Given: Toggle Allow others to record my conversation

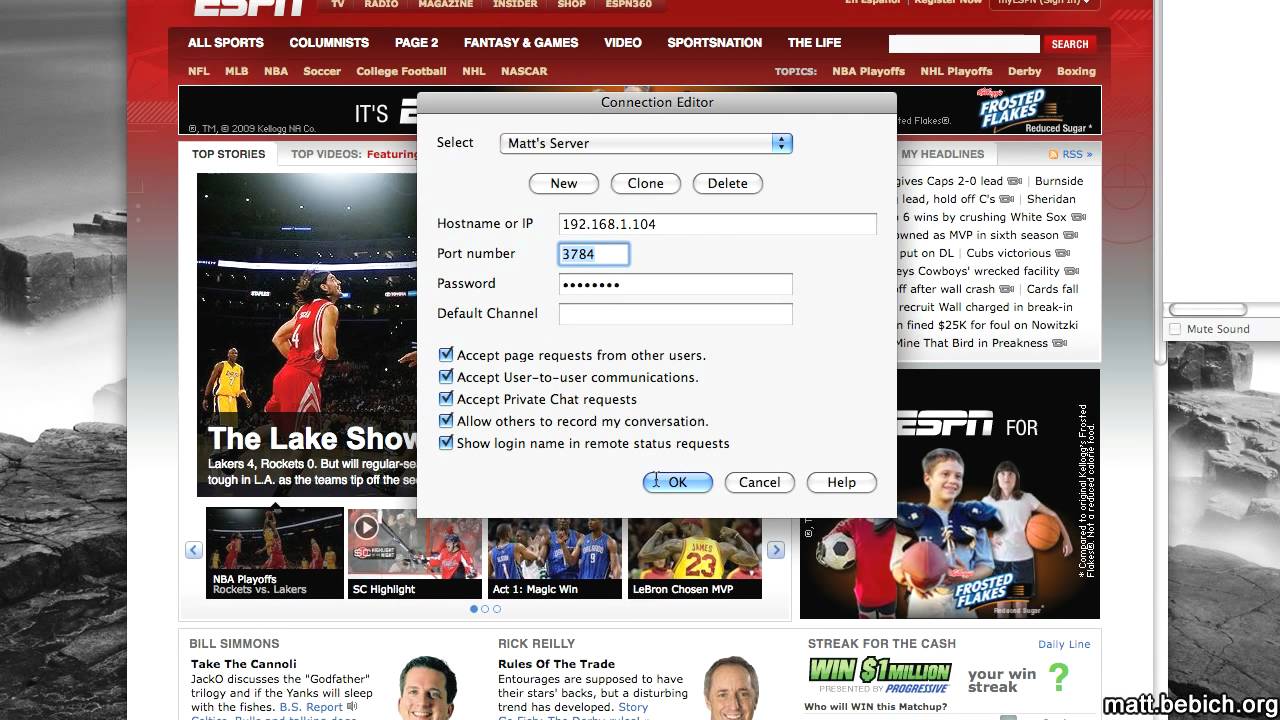Looking at the screenshot, I should pos(446,421).
